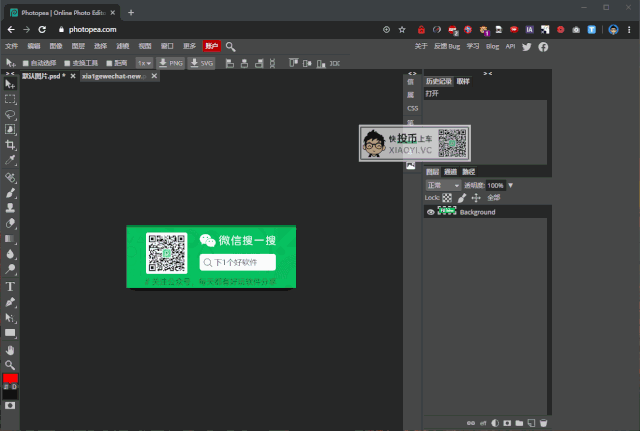Select the Text tool in left toolbar
Screen dimensions: 640x431
(10, 286)
